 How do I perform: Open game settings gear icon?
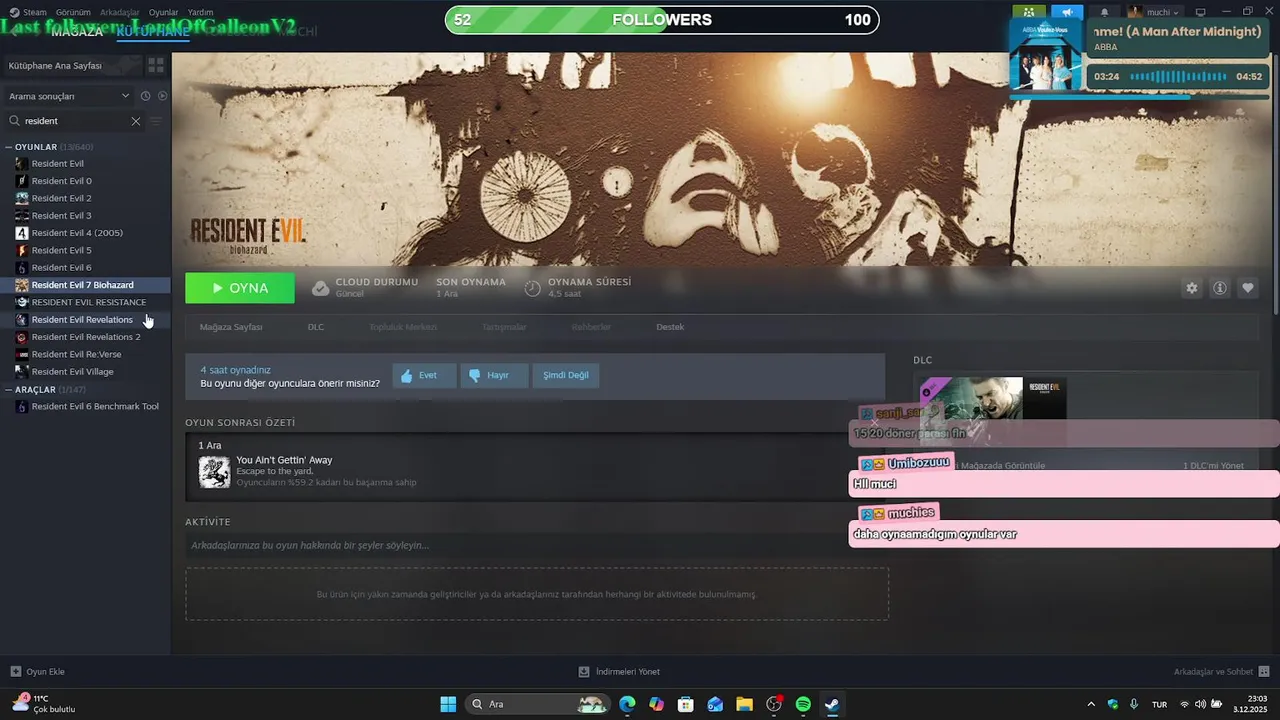(1192, 288)
